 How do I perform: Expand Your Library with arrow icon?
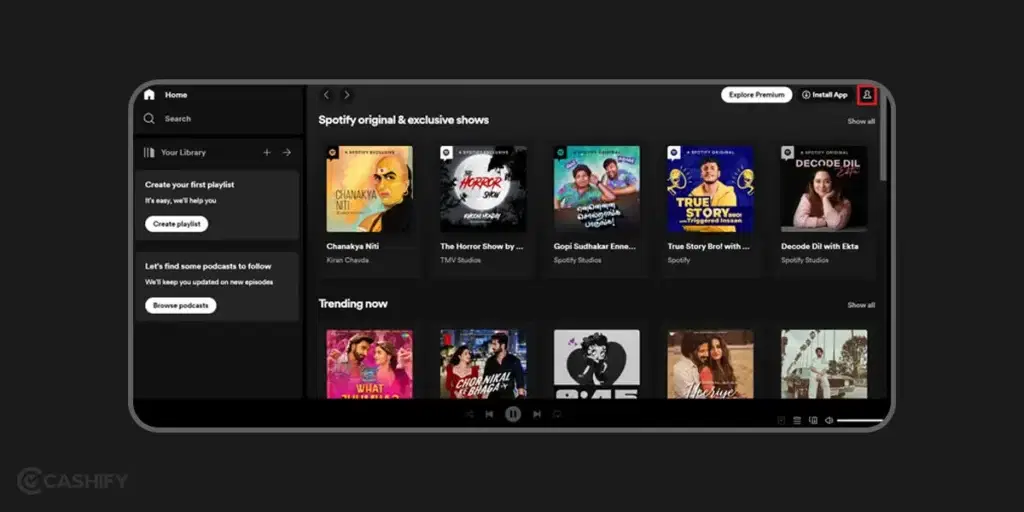287,152
